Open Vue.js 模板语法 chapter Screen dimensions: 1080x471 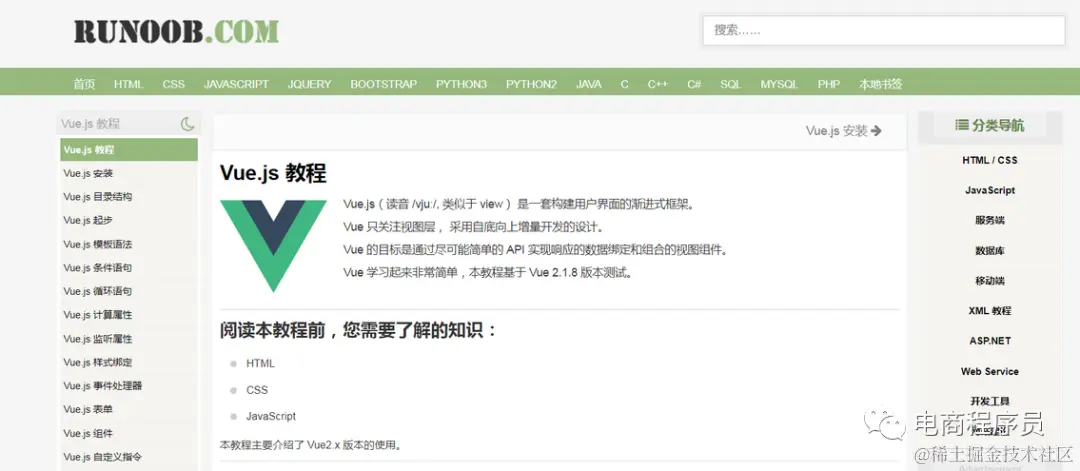point(98,244)
